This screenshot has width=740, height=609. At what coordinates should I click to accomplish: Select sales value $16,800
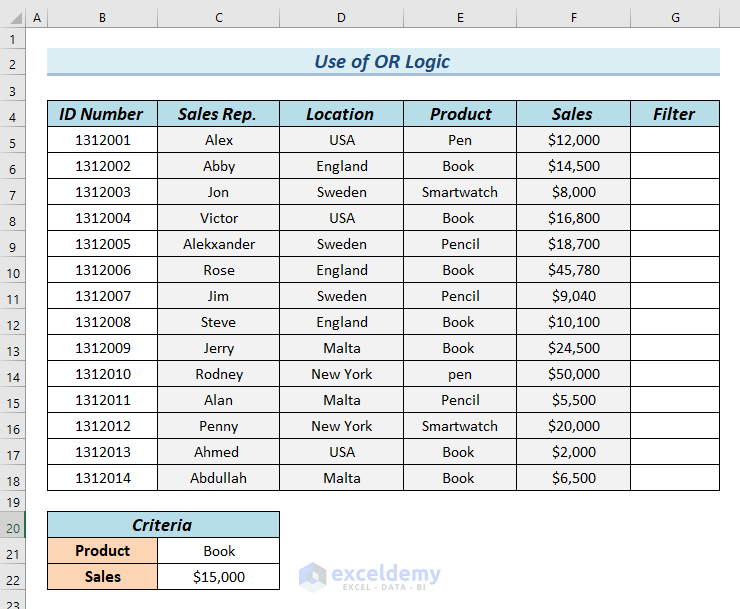(x=573, y=218)
